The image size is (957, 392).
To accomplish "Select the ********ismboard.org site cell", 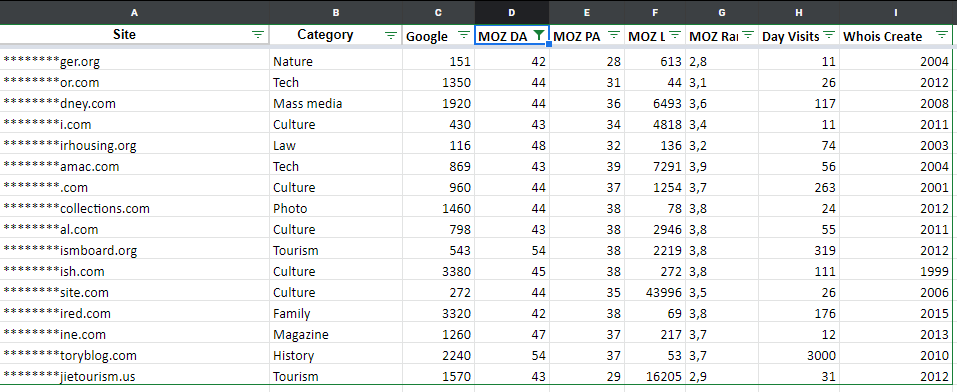I will (x=134, y=250).
